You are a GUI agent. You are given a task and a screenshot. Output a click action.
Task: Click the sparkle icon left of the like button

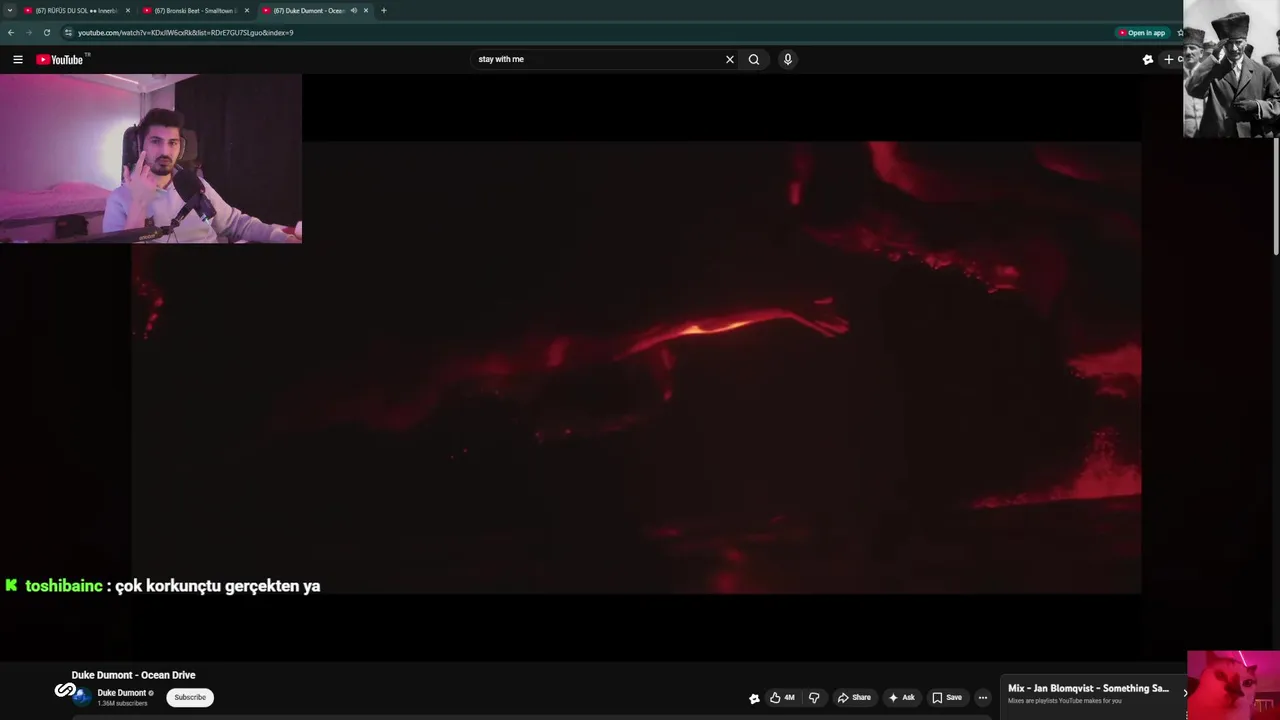[x=754, y=698]
